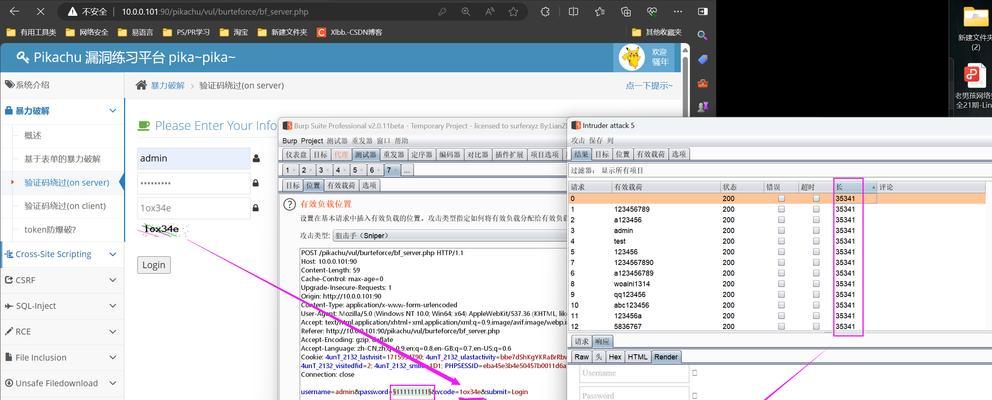The height and width of the screenshot is (400, 992).
Task: Click the question mark help icon in Burp
Action: [x=289, y=204]
